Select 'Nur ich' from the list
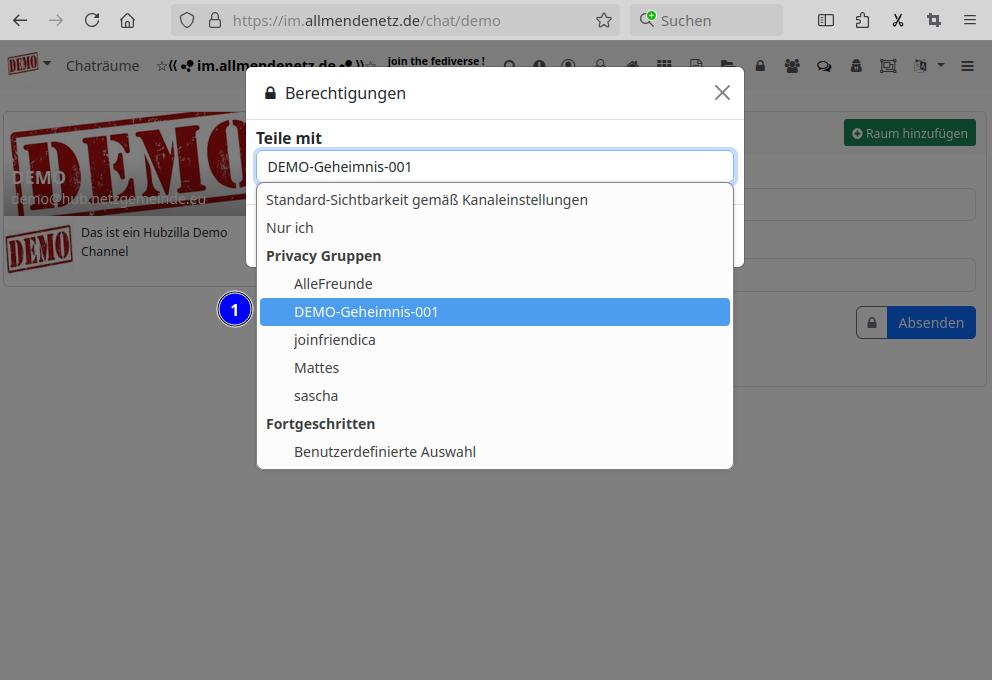 coord(290,228)
